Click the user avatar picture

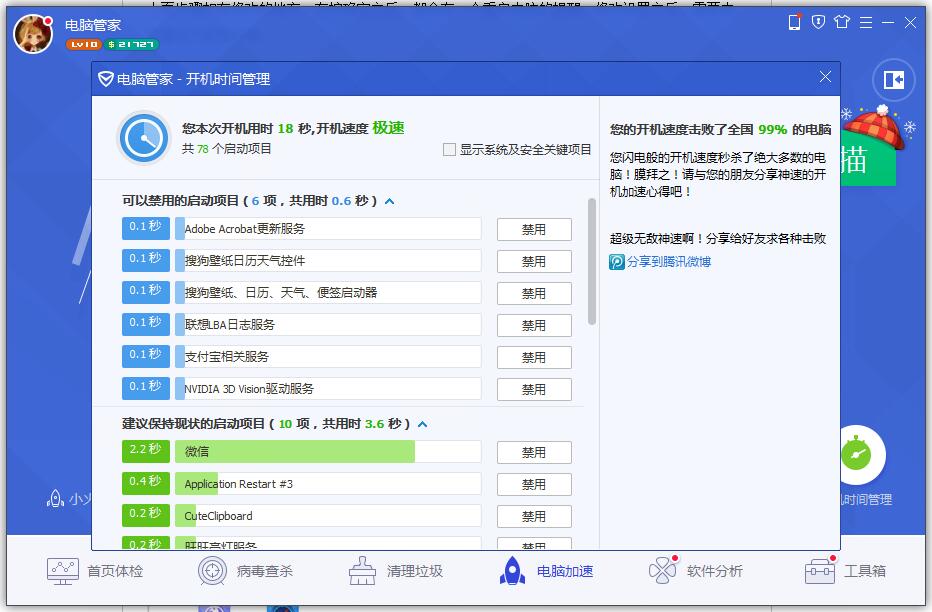(32, 34)
